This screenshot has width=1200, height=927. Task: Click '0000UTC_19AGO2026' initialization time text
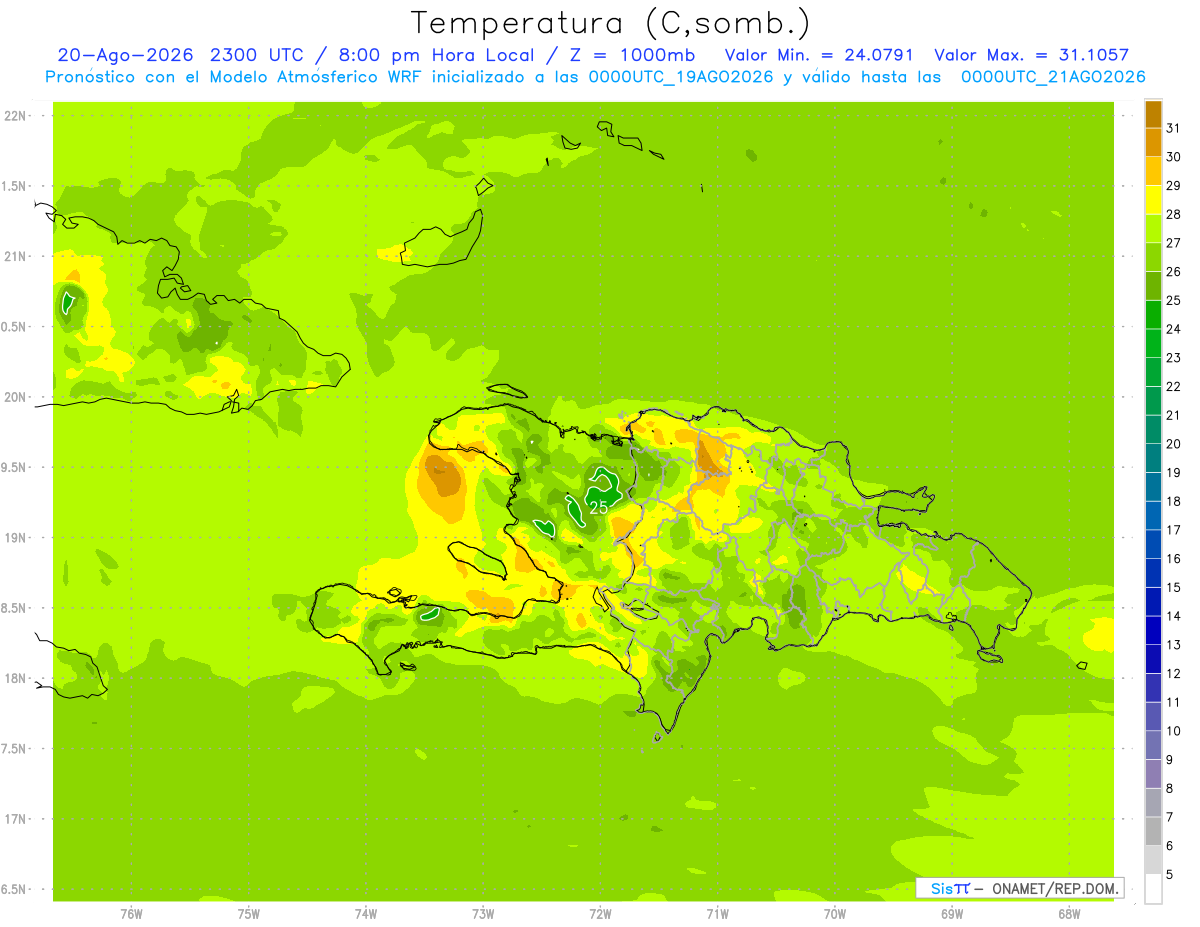tap(682, 77)
